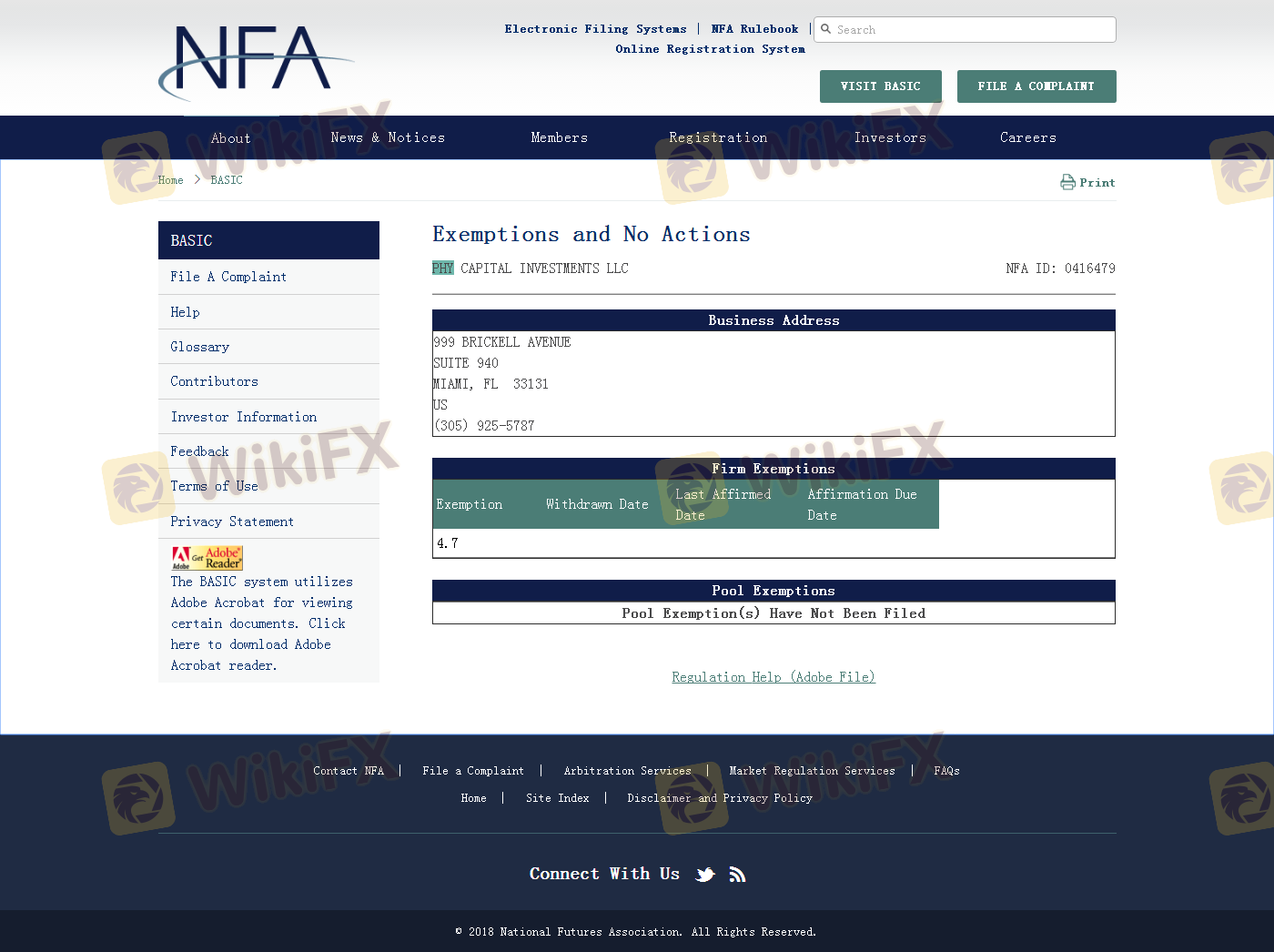Open Arbitration Services footer link

[x=628, y=771]
